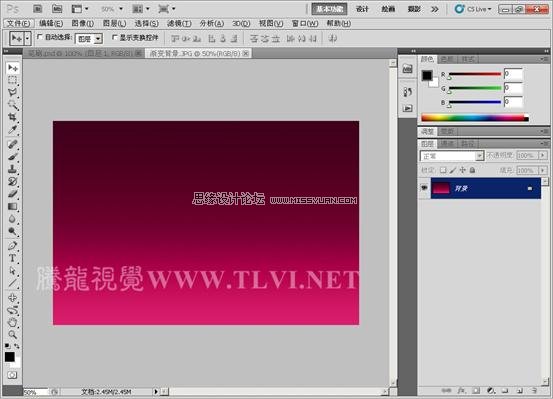The height and width of the screenshot is (399, 553).
Task: Open Screen Mode dropdown
Action: point(167,9)
